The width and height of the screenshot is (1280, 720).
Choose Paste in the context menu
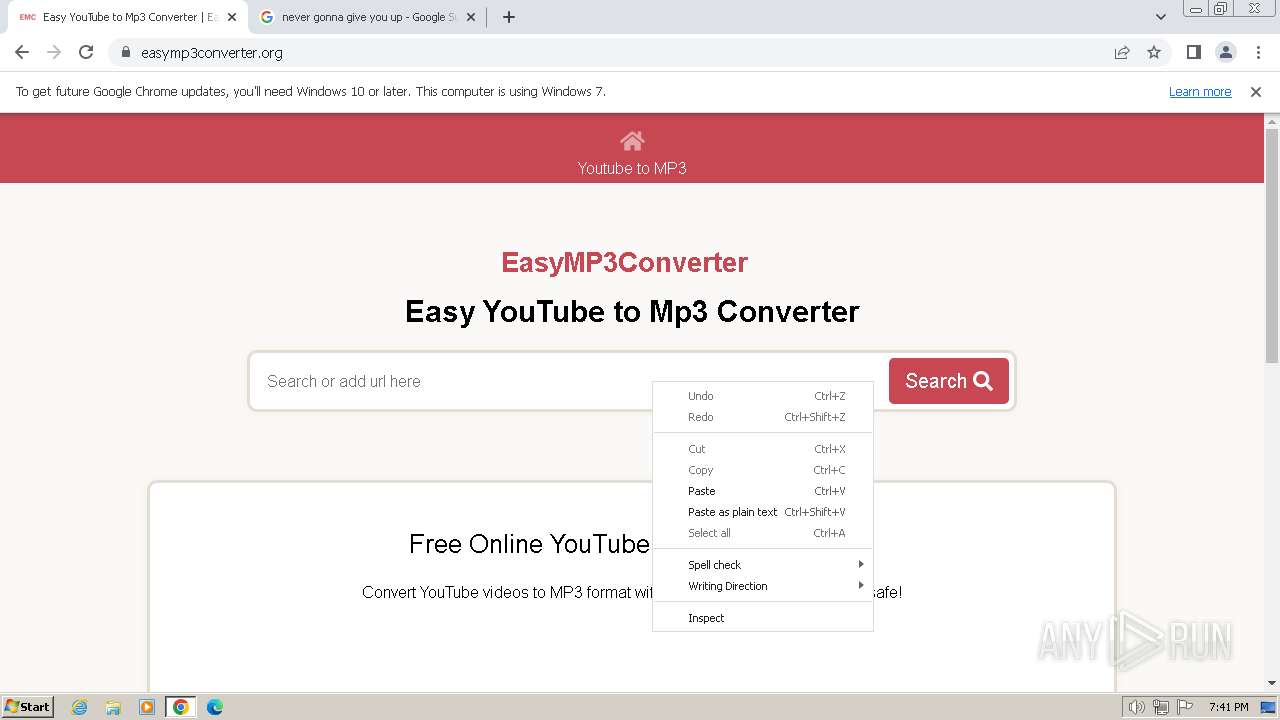(x=763, y=491)
